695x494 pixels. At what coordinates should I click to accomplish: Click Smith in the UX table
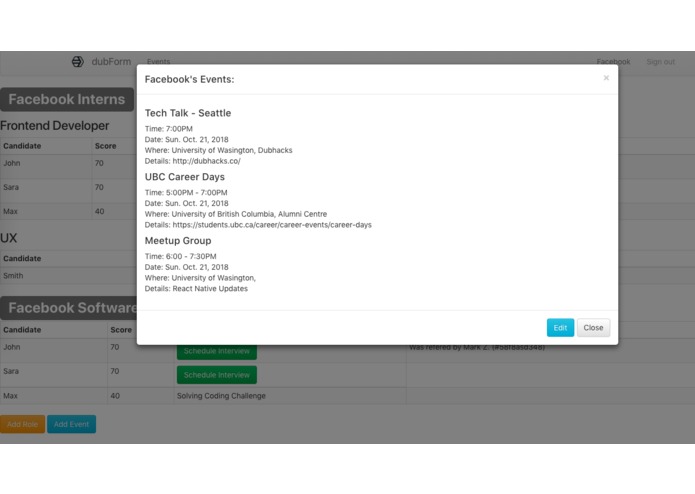(x=13, y=276)
